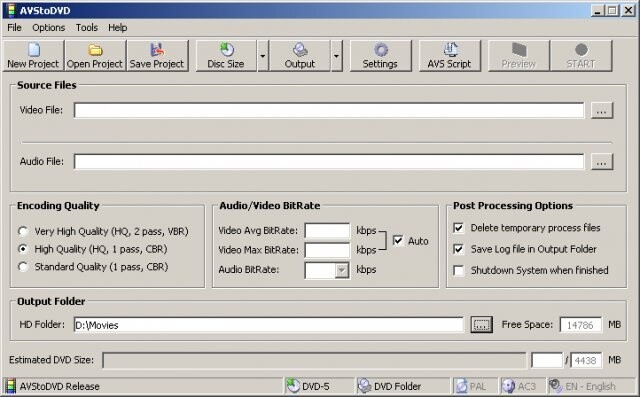The height and width of the screenshot is (397, 640).
Task: Browse for the HD output folder
Action: 481,325
